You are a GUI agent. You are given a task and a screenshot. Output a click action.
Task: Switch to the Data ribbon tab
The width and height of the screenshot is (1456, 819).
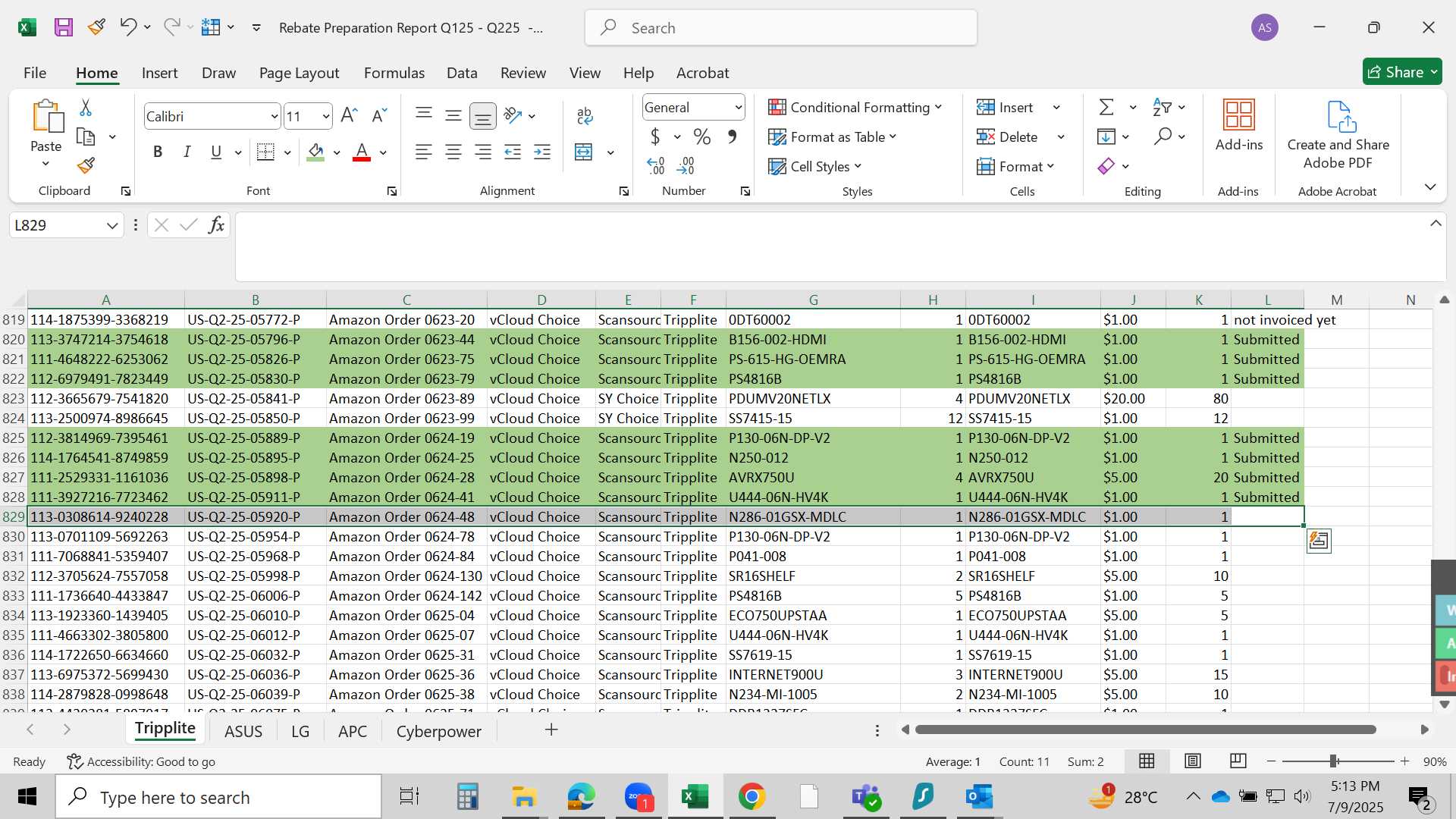(462, 73)
